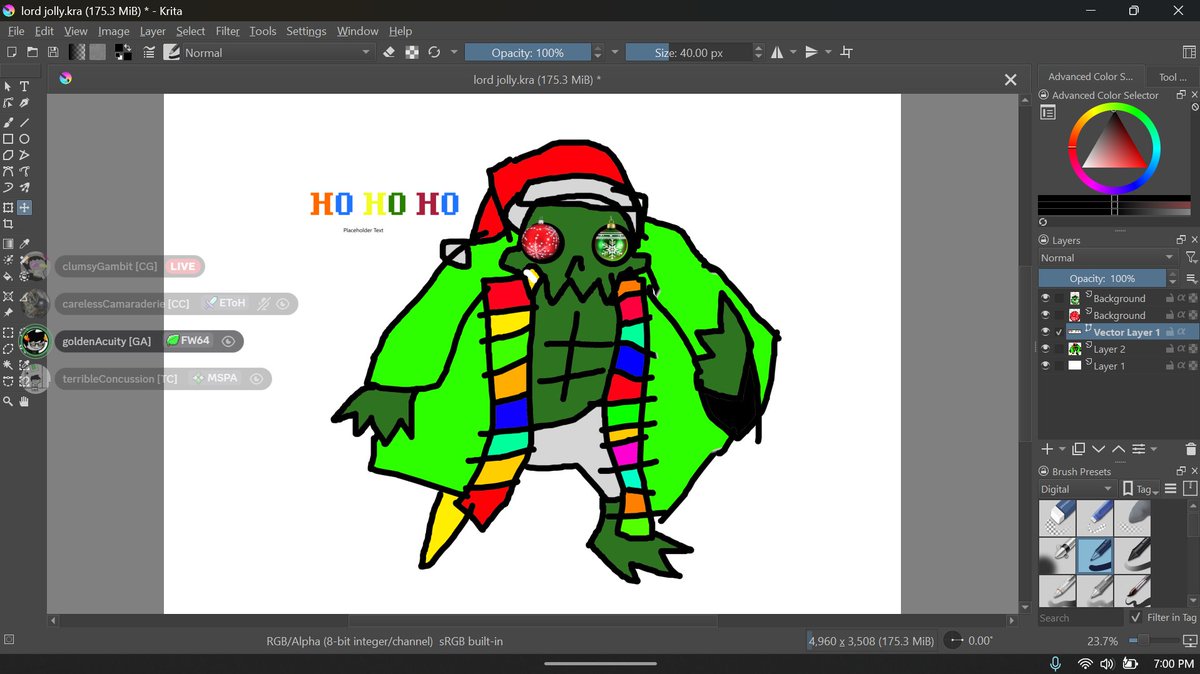Viewport: 1200px width, 674px height.
Task: Select the Transform tool
Action: 8,208
